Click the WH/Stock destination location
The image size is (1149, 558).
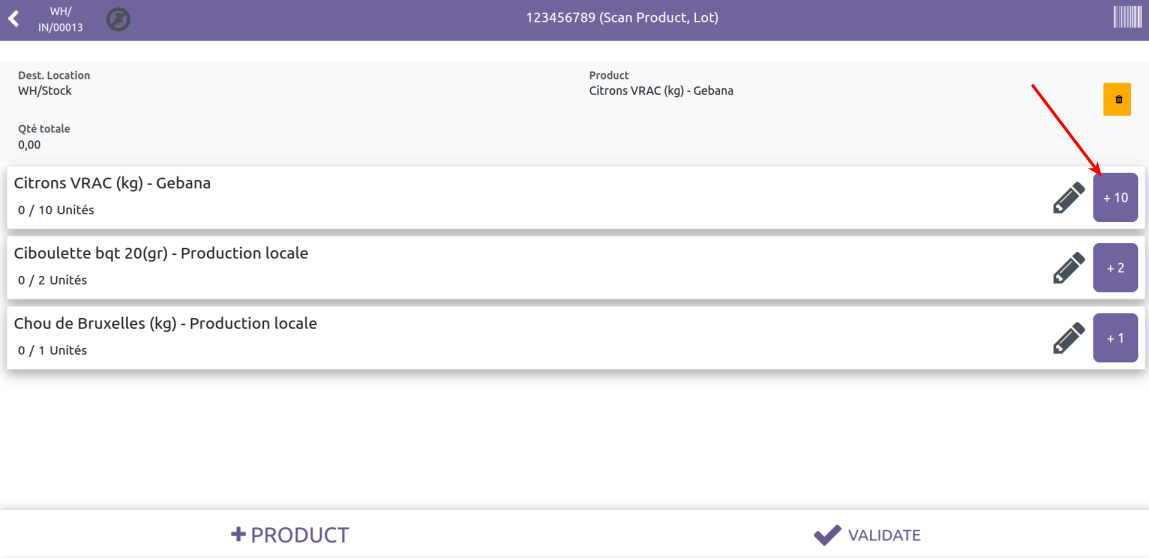45,91
